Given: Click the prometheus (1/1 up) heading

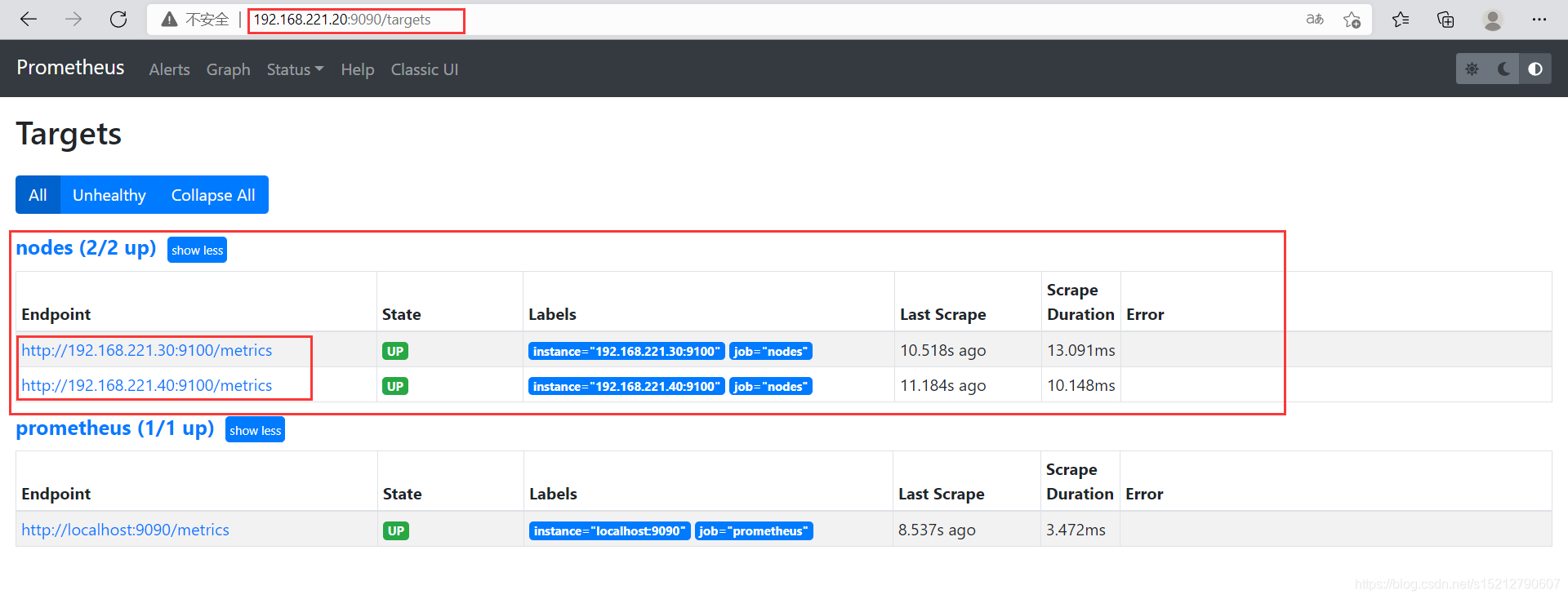Looking at the screenshot, I should click(115, 428).
